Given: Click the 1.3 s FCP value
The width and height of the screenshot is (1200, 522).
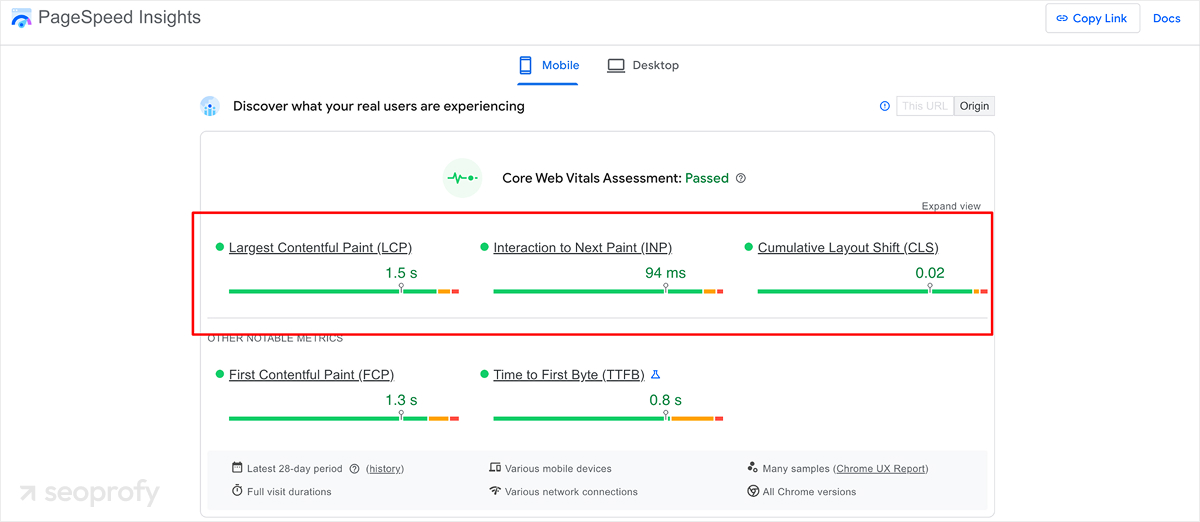Looking at the screenshot, I should (401, 400).
